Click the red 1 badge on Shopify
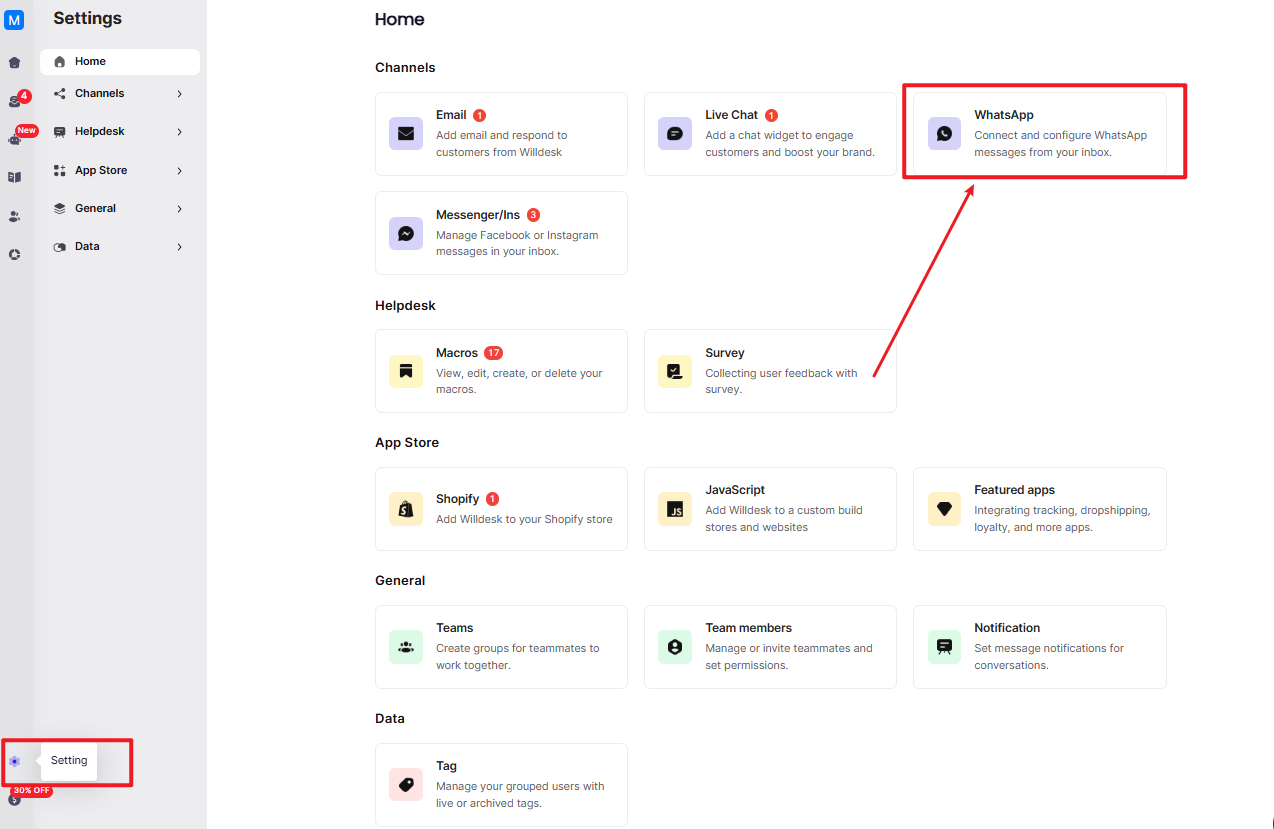1274x829 pixels. [492, 499]
